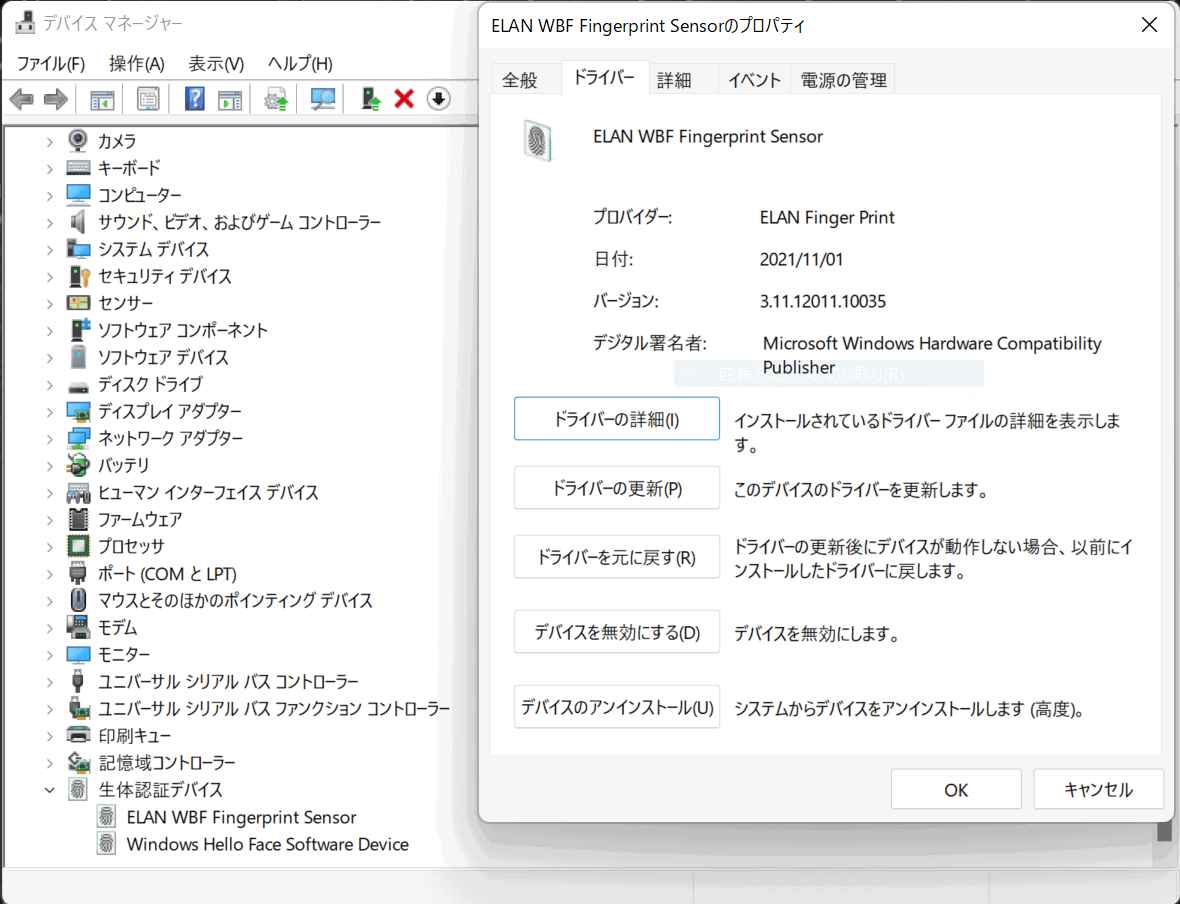Click the ドライバーの更新(P) button
1180x904 pixels.
click(x=616, y=488)
